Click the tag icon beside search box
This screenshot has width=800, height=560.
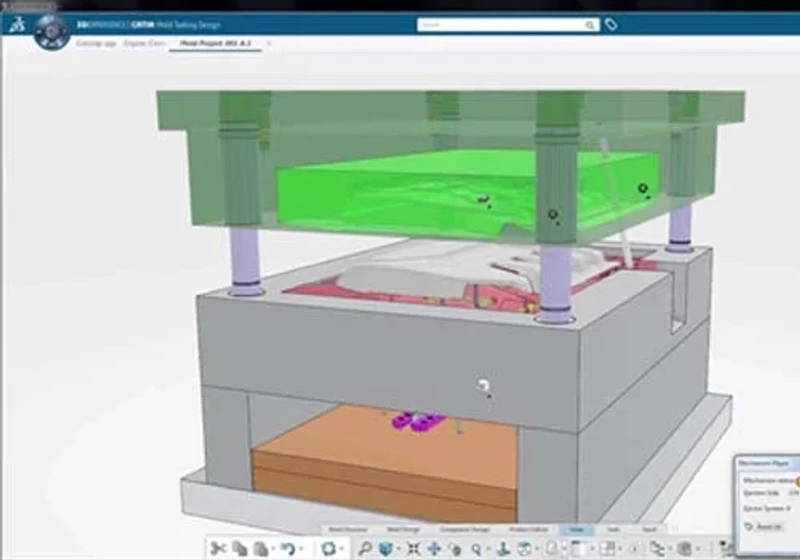click(611, 24)
